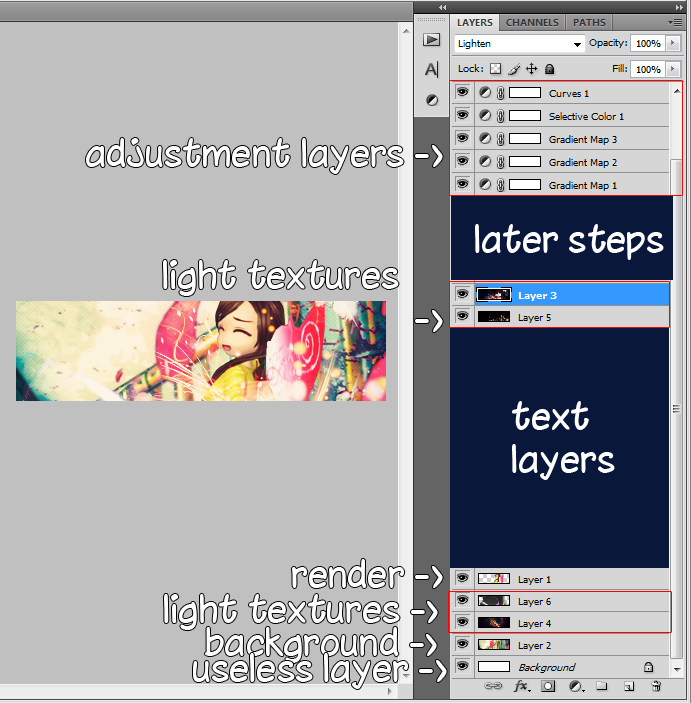691x703 pixels.
Task: Hide the Selective Color 1 layer
Action: tap(462, 115)
